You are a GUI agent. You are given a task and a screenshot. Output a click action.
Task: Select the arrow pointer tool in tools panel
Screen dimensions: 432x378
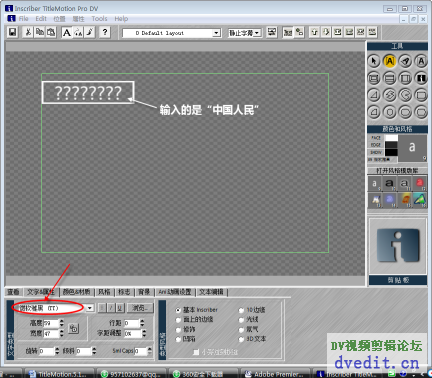tap(374, 61)
